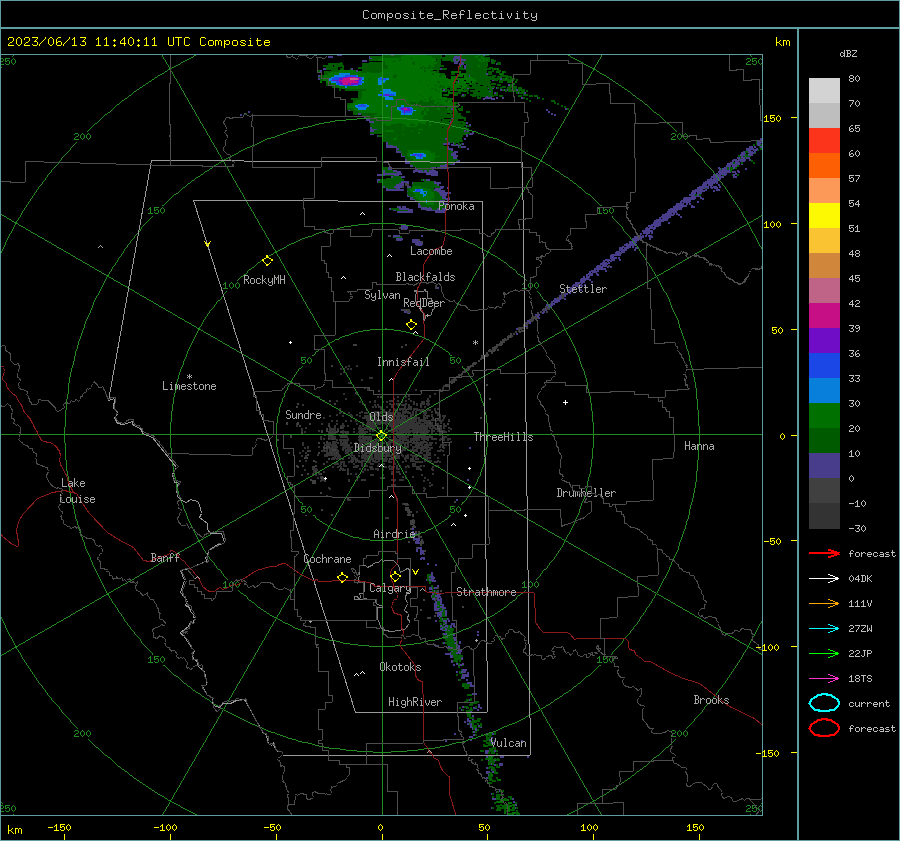Click the ThreeHills town label

pyautogui.click(x=503, y=437)
